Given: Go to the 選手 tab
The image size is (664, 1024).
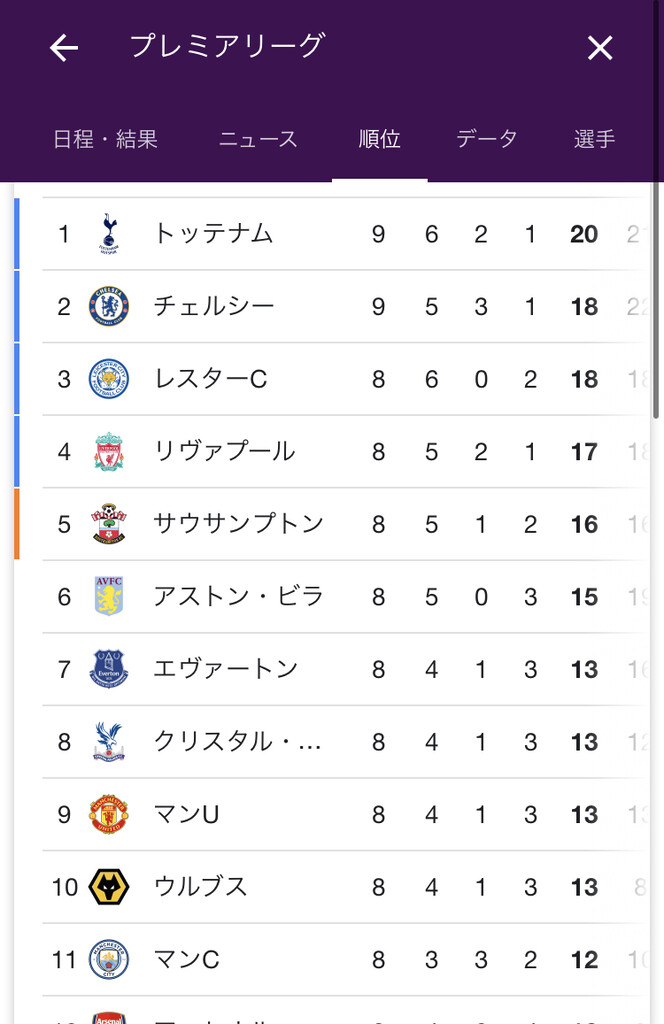Looking at the screenshot, I should tap(595, 139).
